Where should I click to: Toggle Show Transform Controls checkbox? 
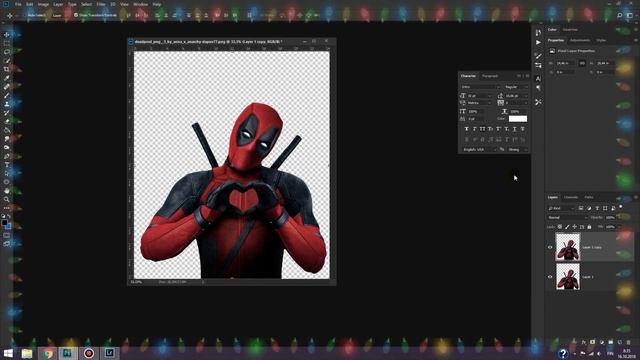tap(76, 15)
